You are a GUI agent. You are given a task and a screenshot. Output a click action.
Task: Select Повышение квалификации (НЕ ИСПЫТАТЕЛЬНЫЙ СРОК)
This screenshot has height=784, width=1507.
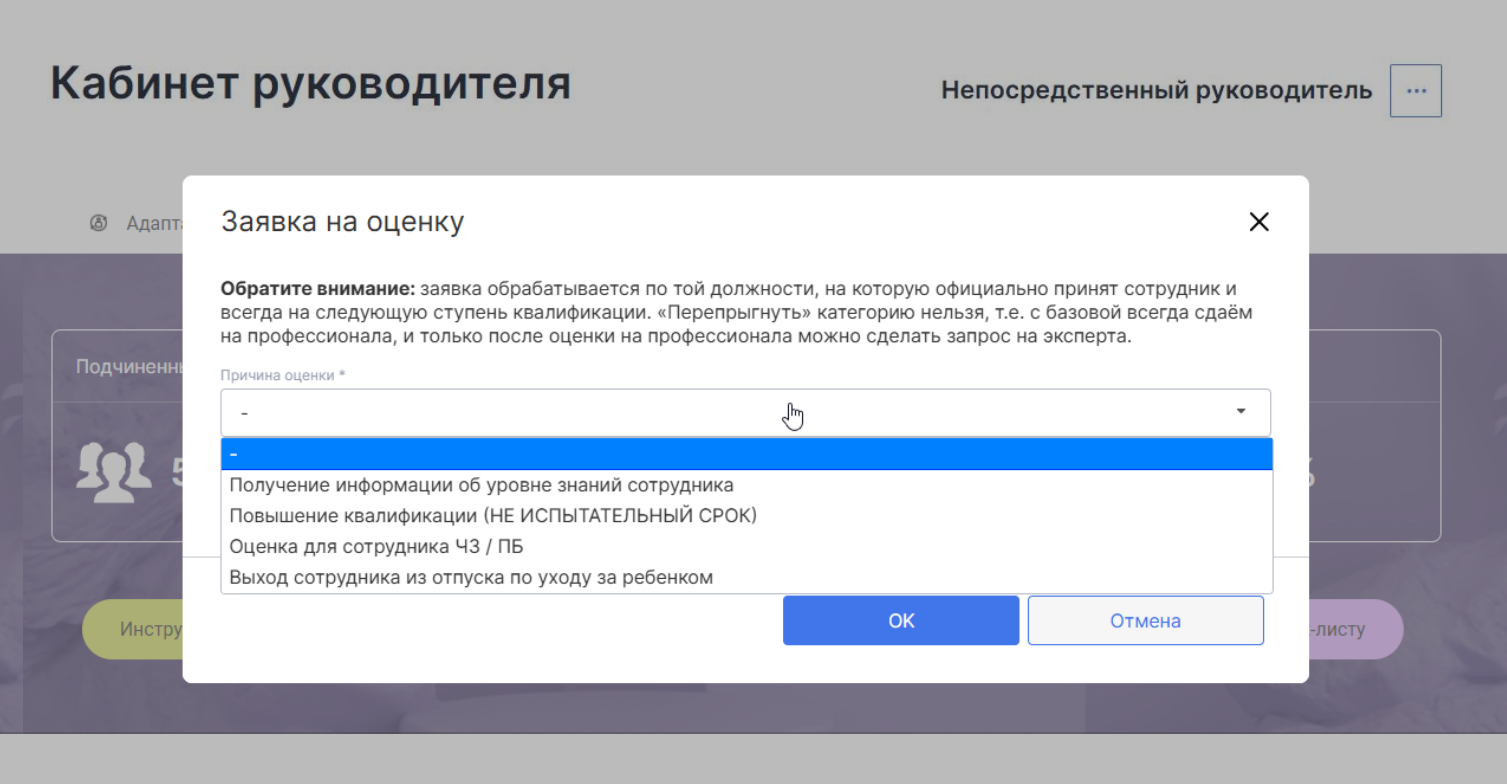click(746, 516)
